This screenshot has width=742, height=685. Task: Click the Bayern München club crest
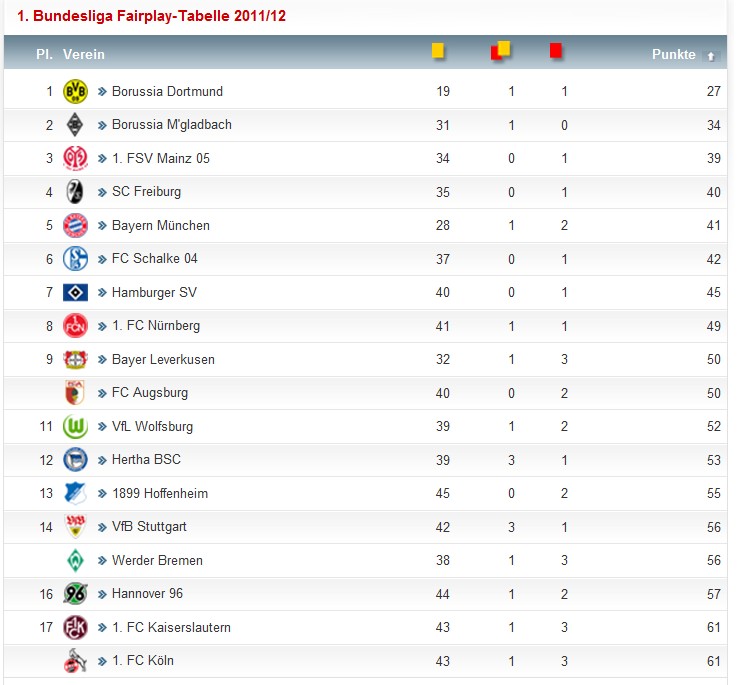click(75, 225)
